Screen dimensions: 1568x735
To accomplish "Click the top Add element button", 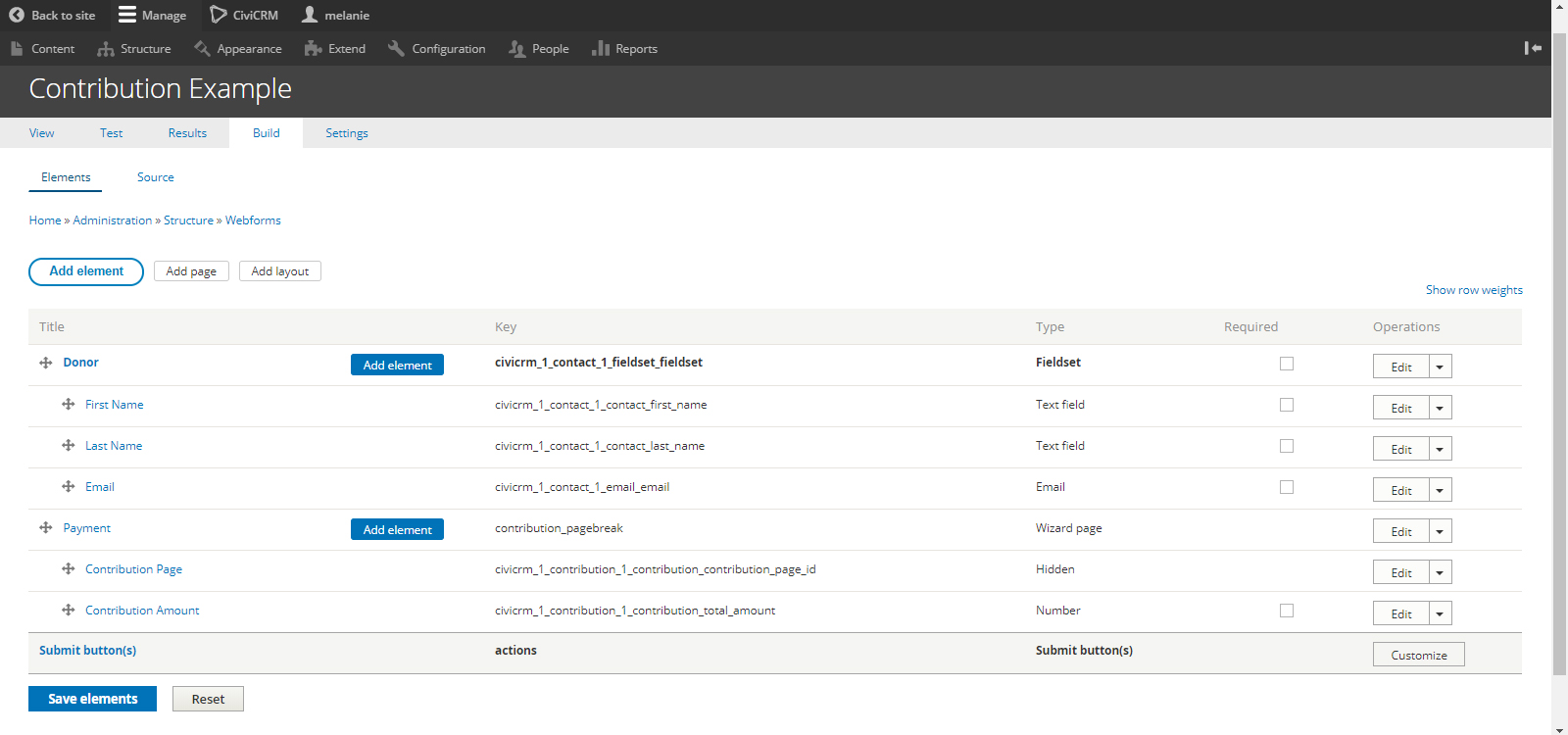I will [x=86, y=271].
